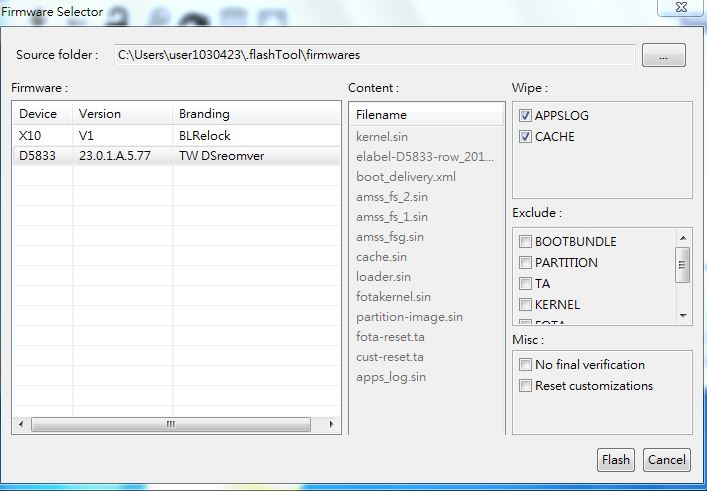The image size is (707, 491).
Task: Select boot_delivery.xml in Content list
Action: coord(406,176)
